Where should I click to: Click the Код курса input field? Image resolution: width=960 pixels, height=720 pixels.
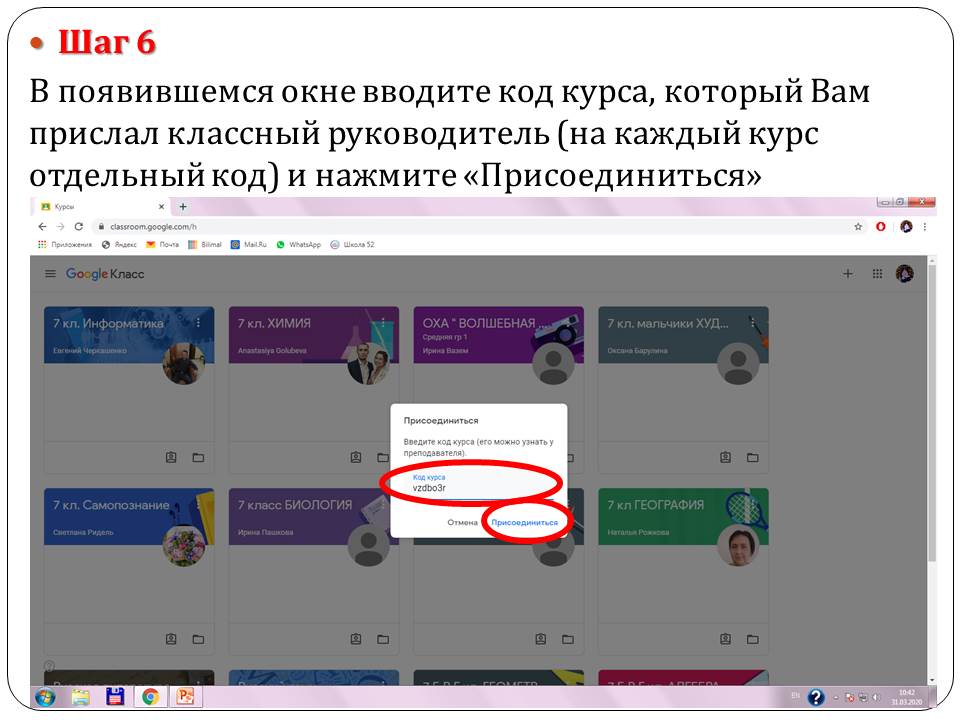click(470, 487)
